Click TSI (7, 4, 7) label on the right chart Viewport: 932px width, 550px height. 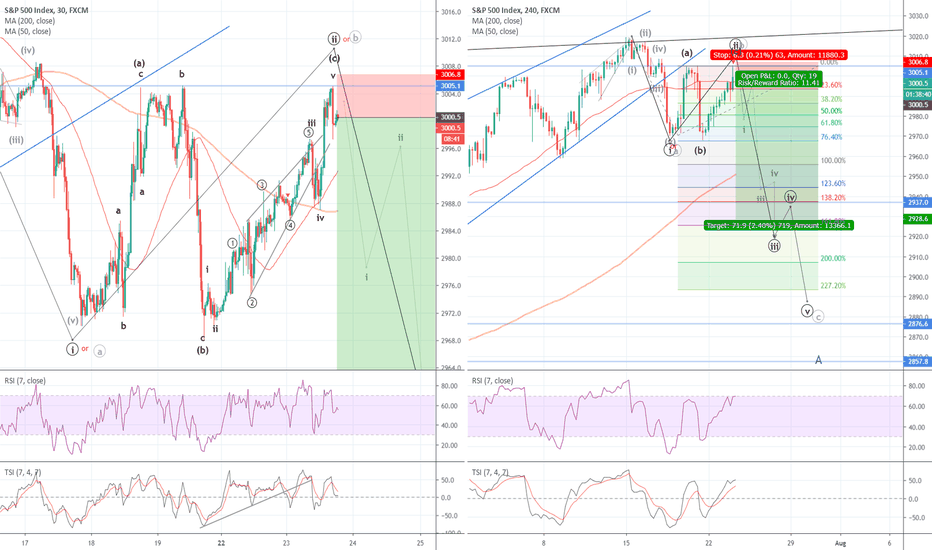pos(490,472)
